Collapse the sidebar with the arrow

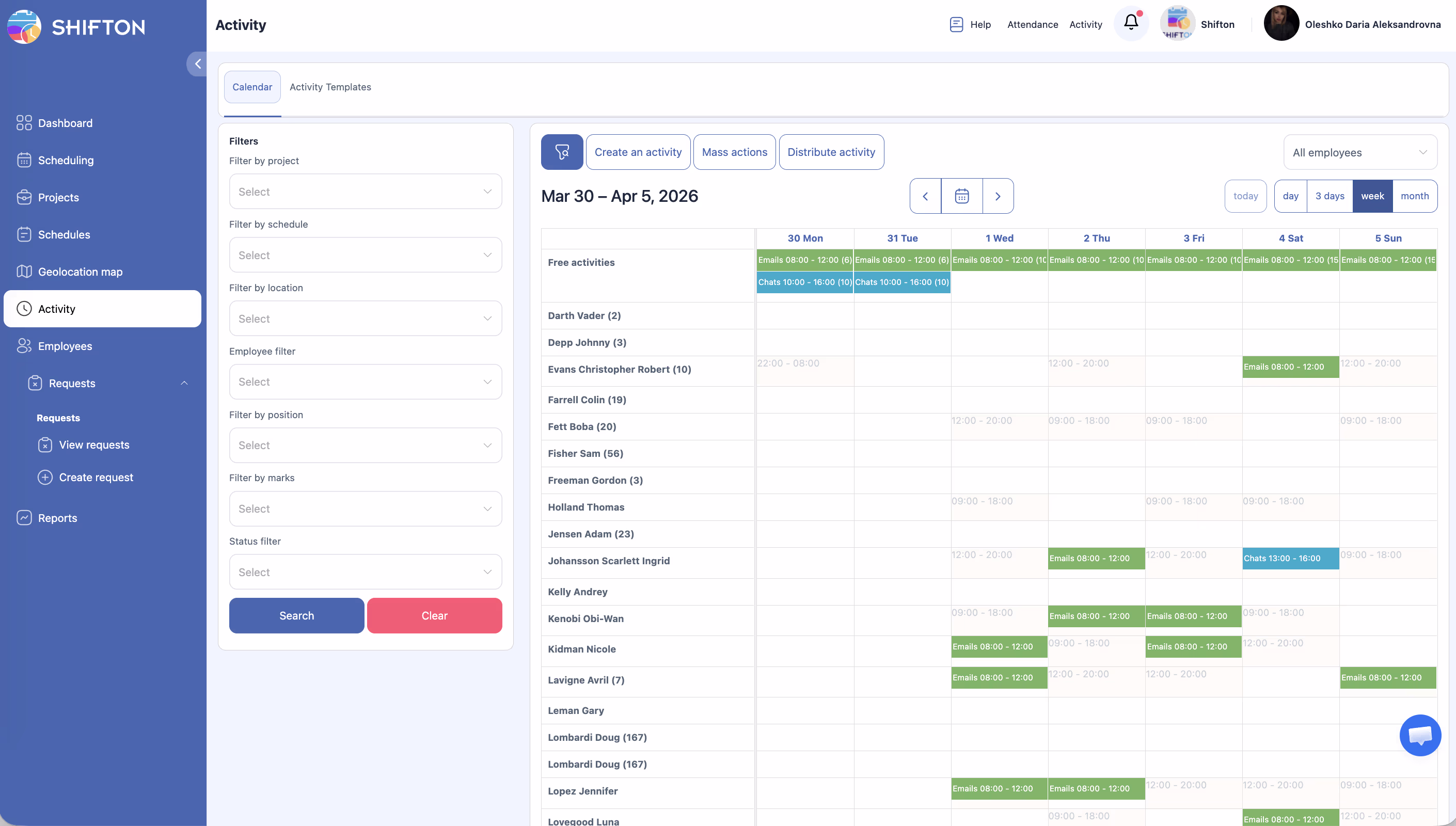pos(197,64)
